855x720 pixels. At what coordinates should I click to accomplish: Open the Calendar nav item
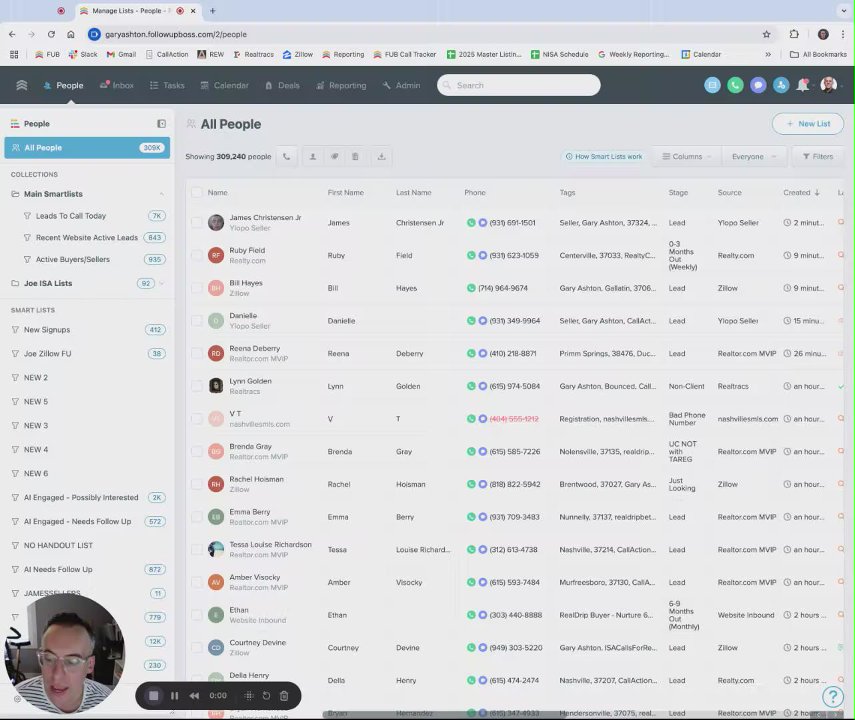[x=225, y=85]
